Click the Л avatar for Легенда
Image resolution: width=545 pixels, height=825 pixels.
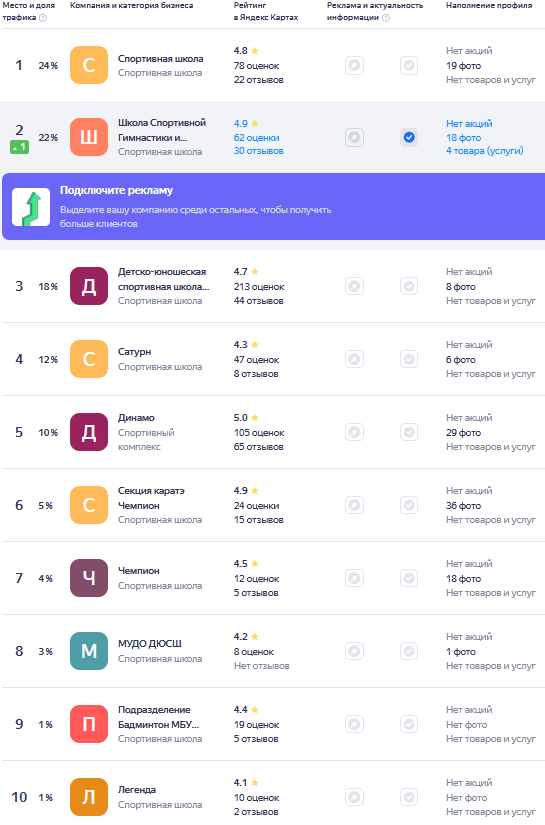[89, 797]
